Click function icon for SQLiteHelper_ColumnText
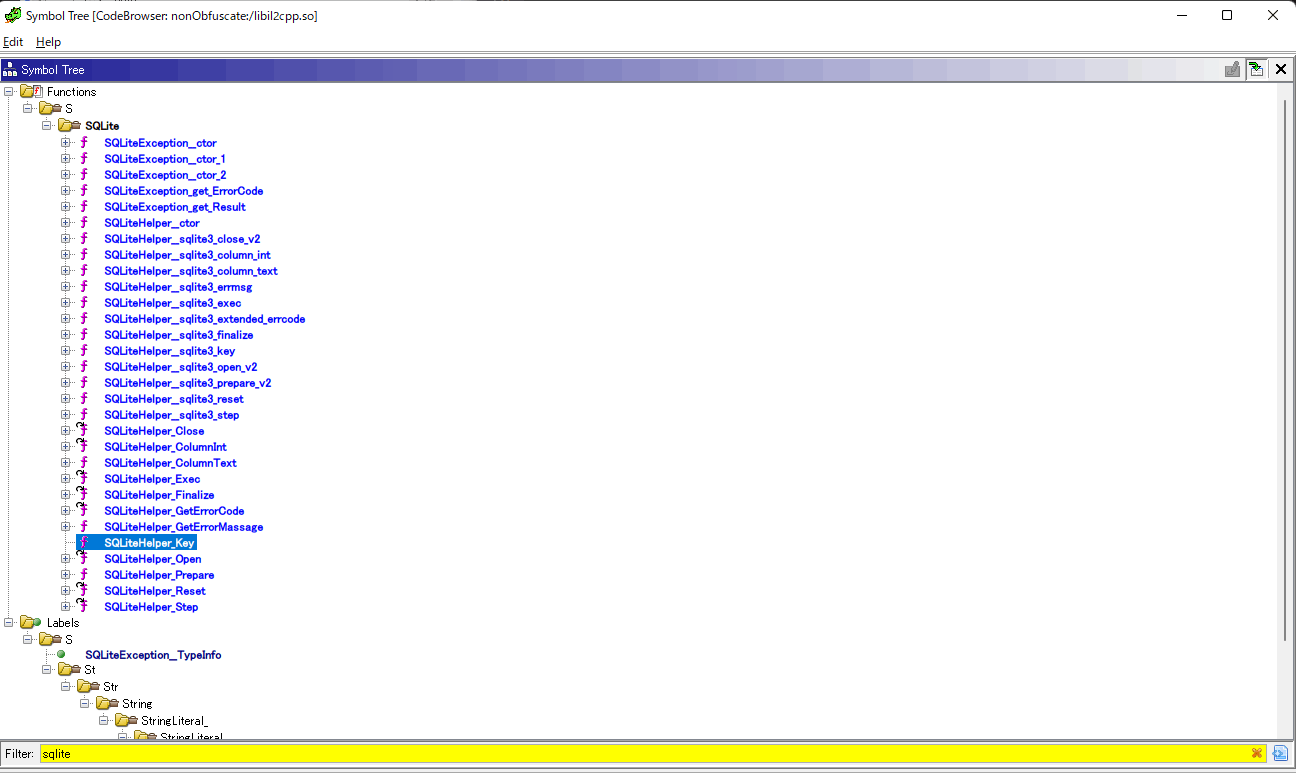The image size is (1296, 773). [84, 463]
